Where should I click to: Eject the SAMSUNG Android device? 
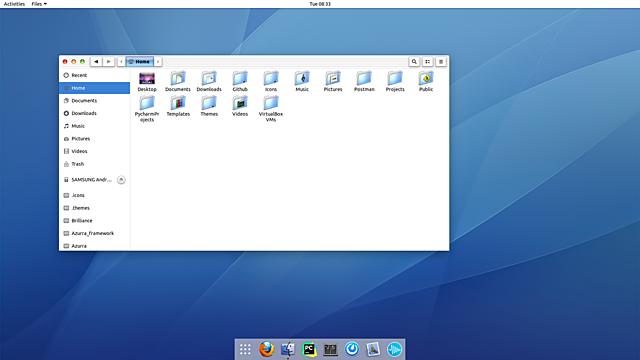tap(121, 180)
